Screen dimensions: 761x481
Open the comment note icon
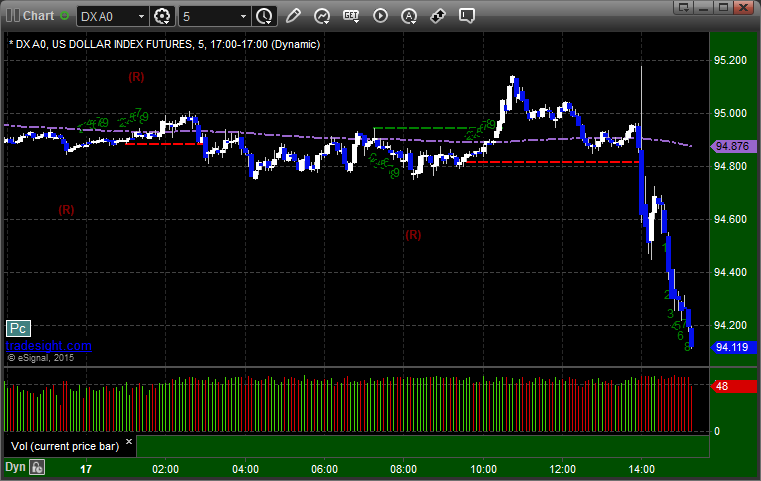pyautogui.click(x=466, y=16)
